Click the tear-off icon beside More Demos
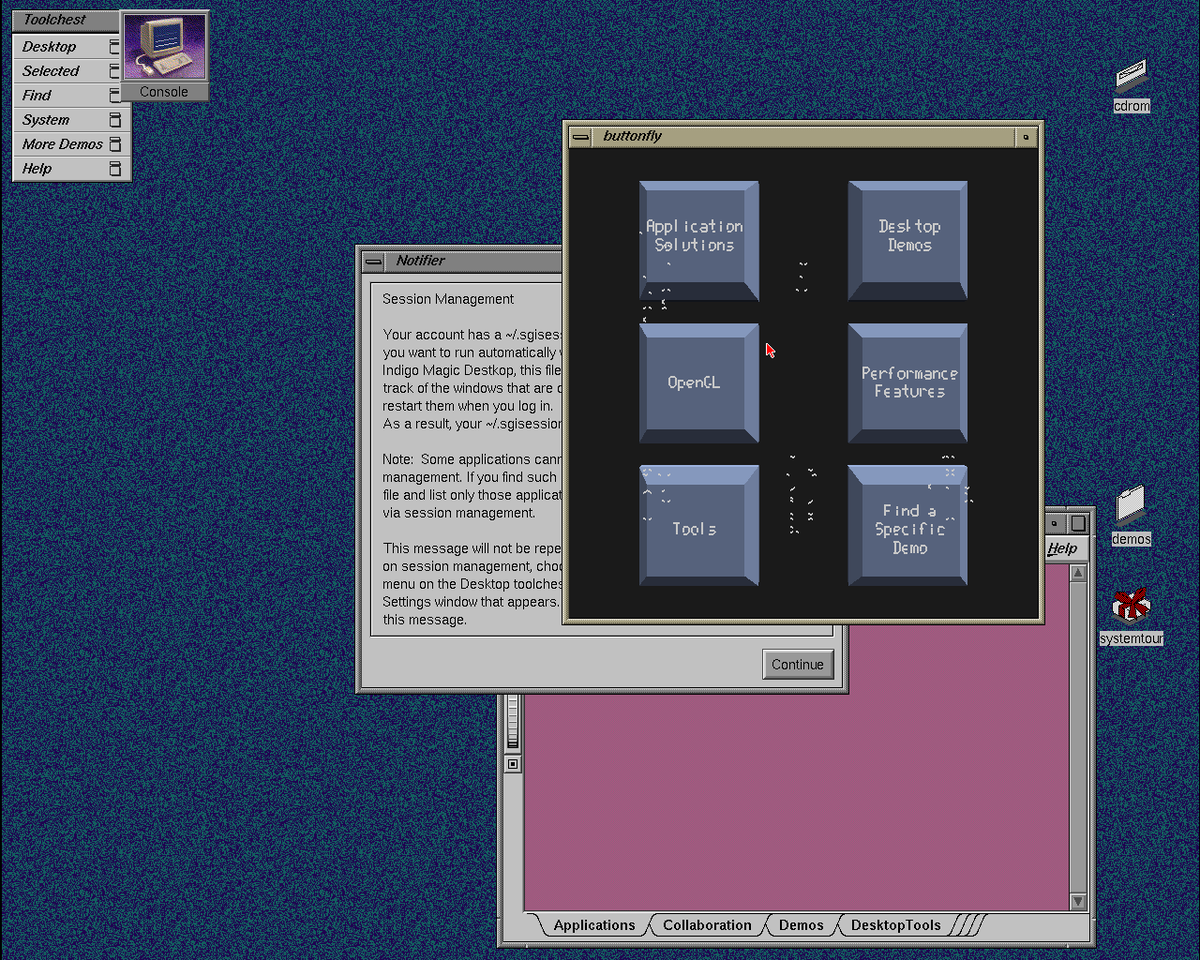Viewport: 1200px width, 960px height. pyautogui.click(x=114, y=144)
